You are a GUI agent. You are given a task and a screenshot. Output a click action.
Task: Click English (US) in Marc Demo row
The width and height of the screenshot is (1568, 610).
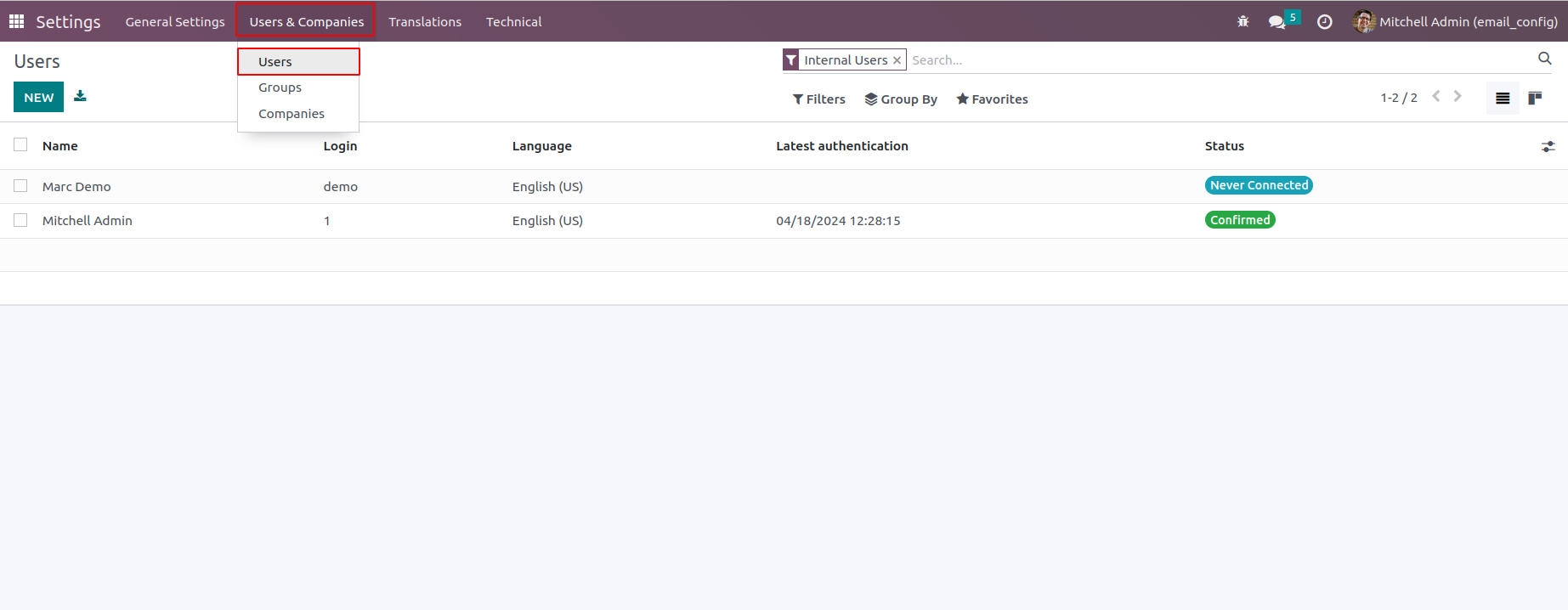547,187
